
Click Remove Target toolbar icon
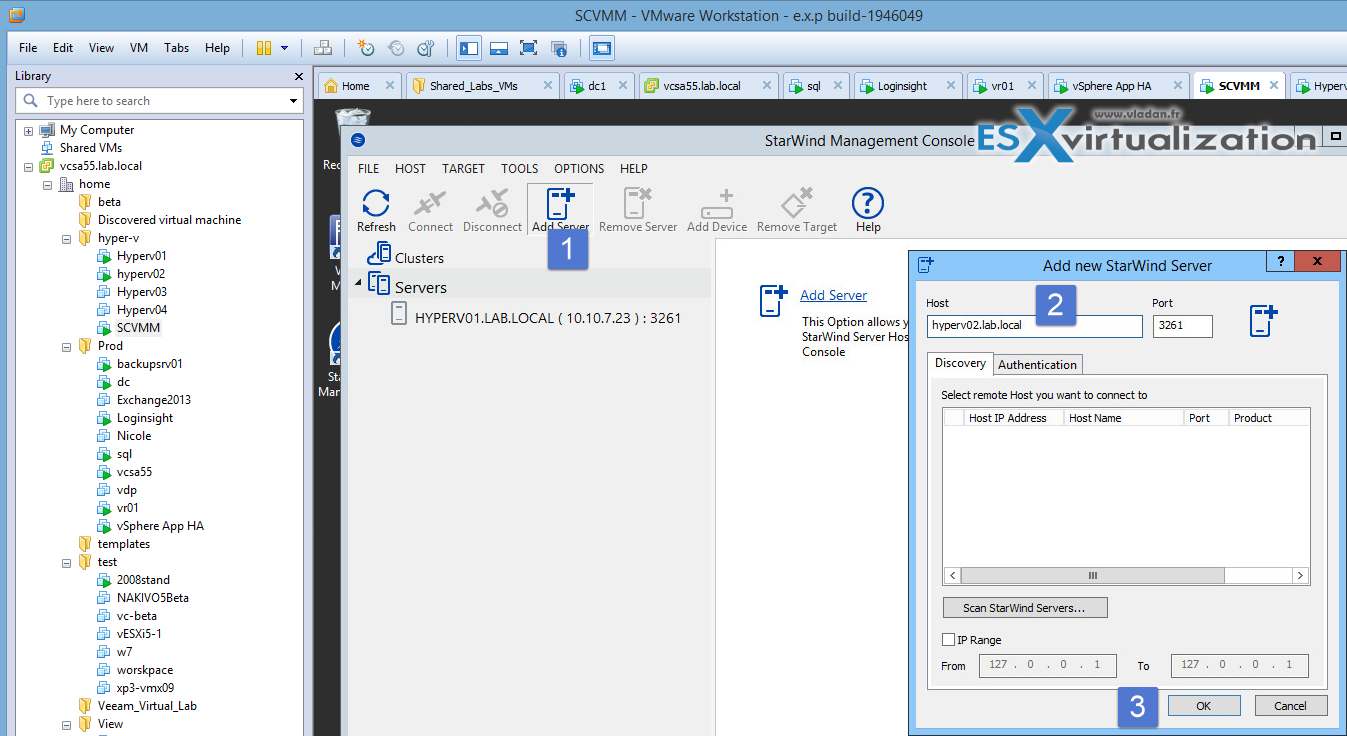point(797,211)
